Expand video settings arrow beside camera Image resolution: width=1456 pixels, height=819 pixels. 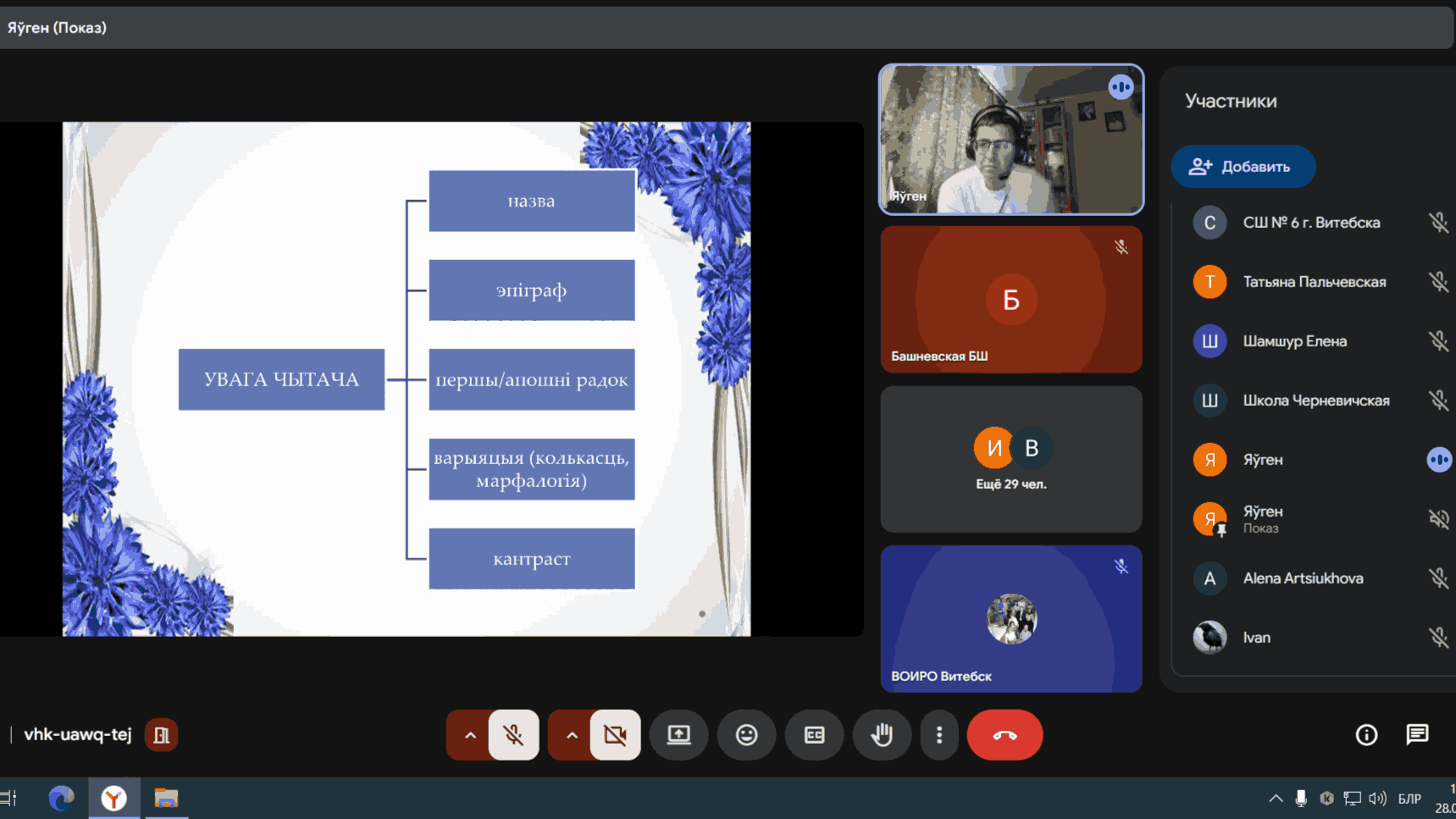[572, 734]
